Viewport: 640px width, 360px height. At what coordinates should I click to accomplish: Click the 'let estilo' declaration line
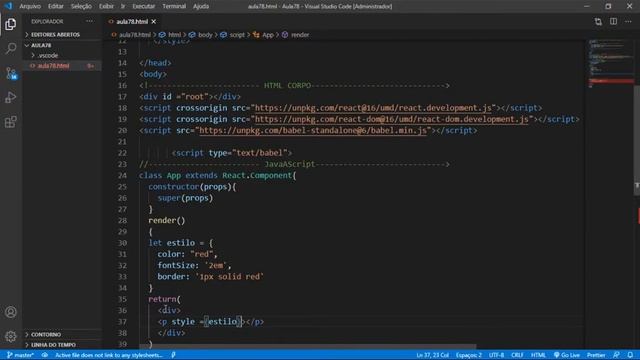180,243
